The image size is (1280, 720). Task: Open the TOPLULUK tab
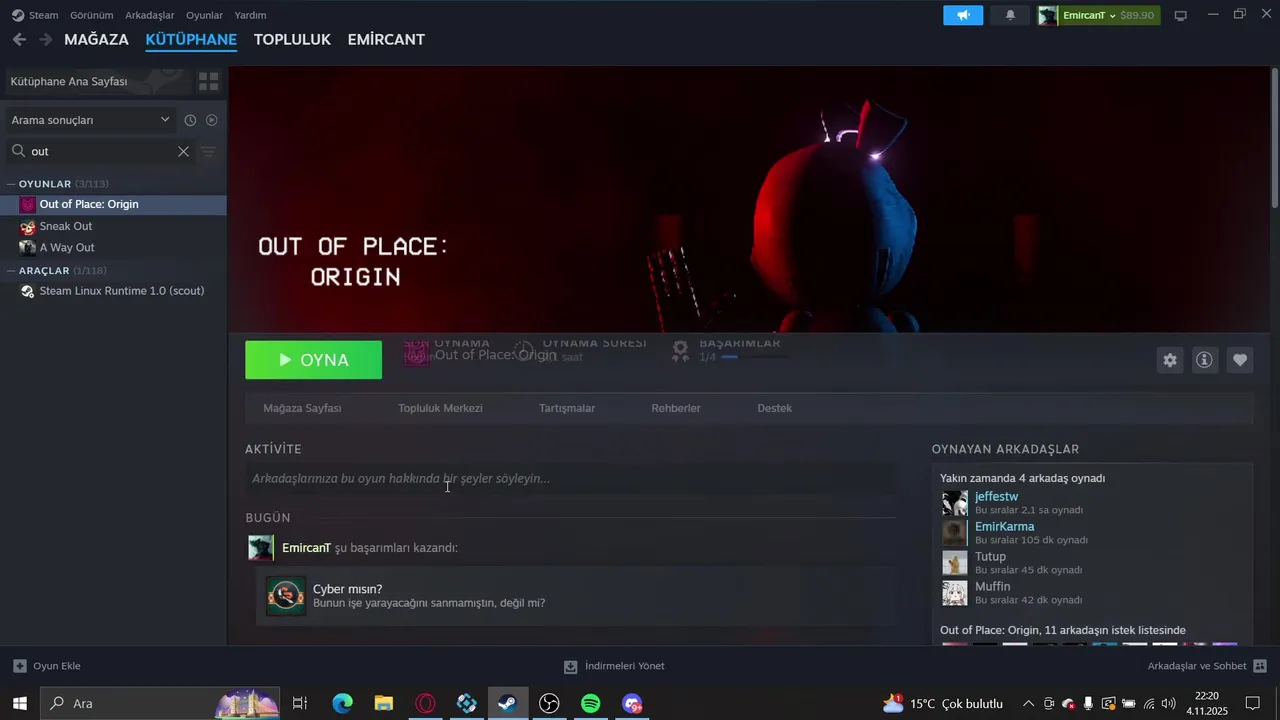pyautogui.click(x=292, y=39)
